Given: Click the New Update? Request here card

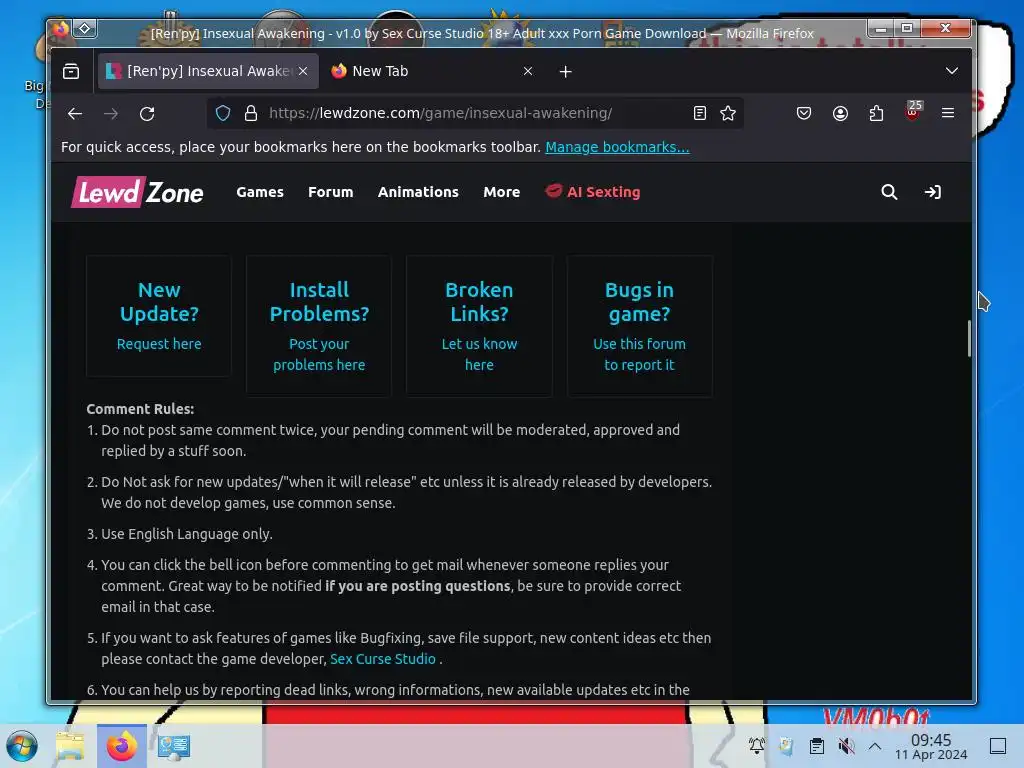Looking at the screenshot, I should tap(159, 316).
